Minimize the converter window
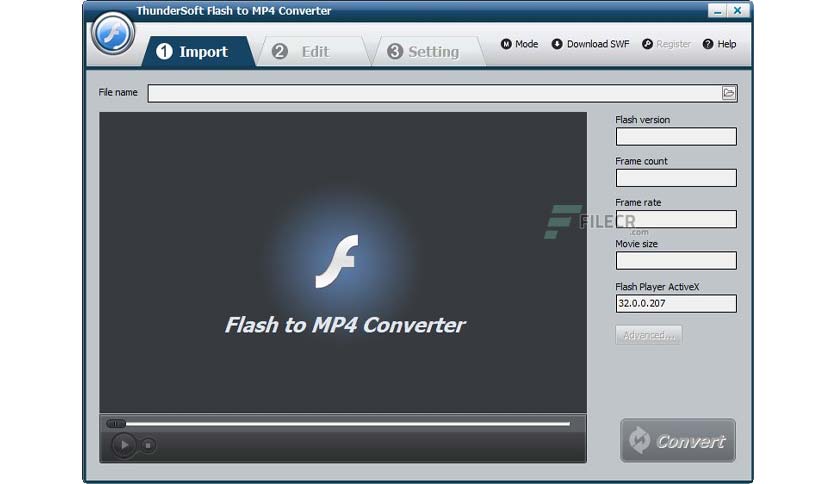The image size is (836, 484). [717, 11]
